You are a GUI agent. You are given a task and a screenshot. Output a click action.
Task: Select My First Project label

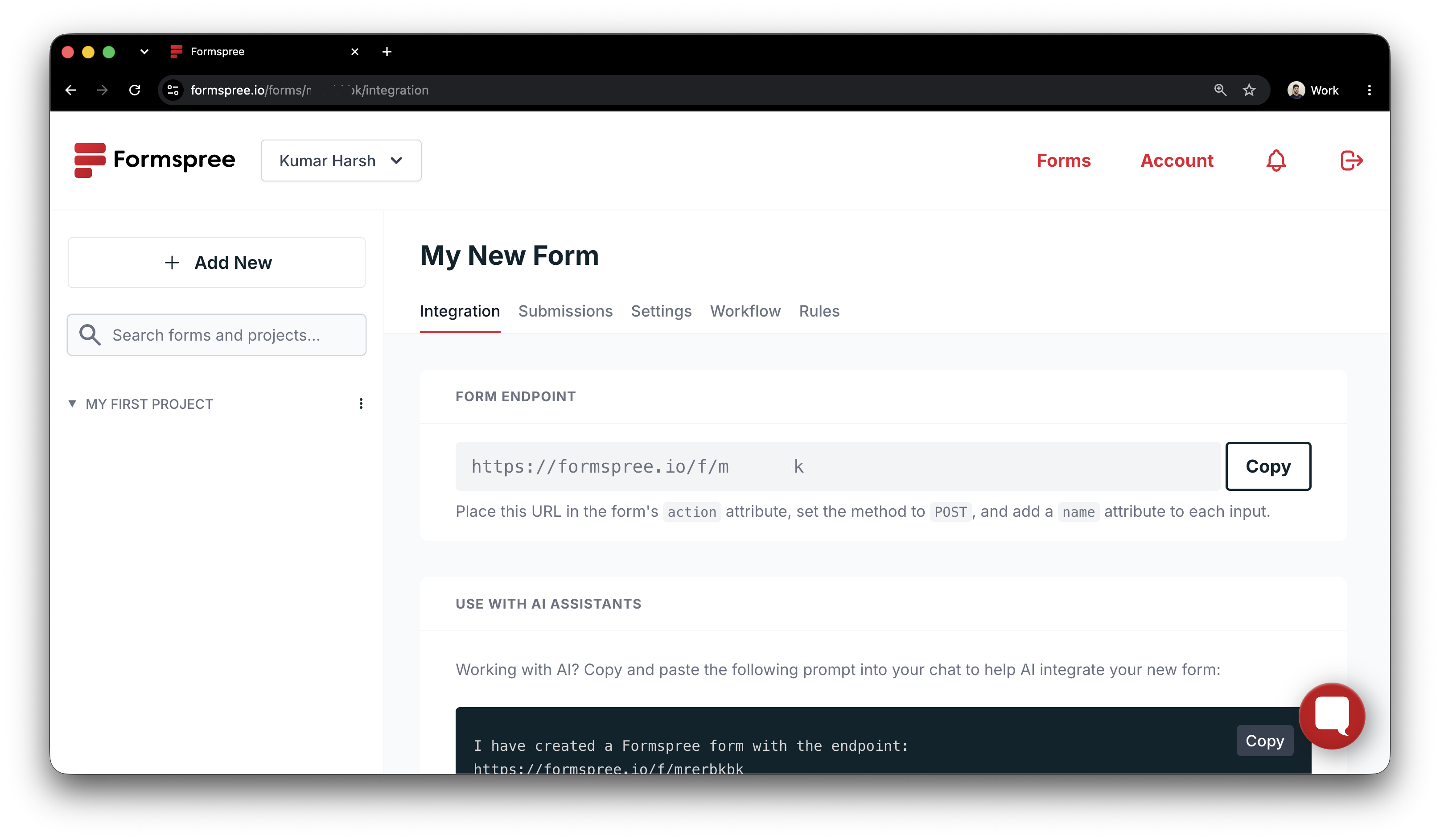[x=149, y=404]
